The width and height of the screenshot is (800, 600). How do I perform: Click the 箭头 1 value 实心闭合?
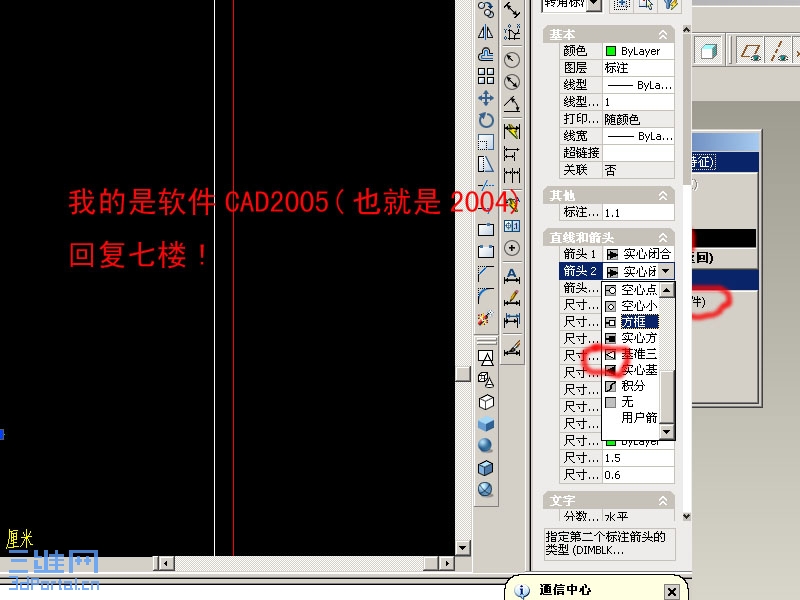click(x=638, y=254)
